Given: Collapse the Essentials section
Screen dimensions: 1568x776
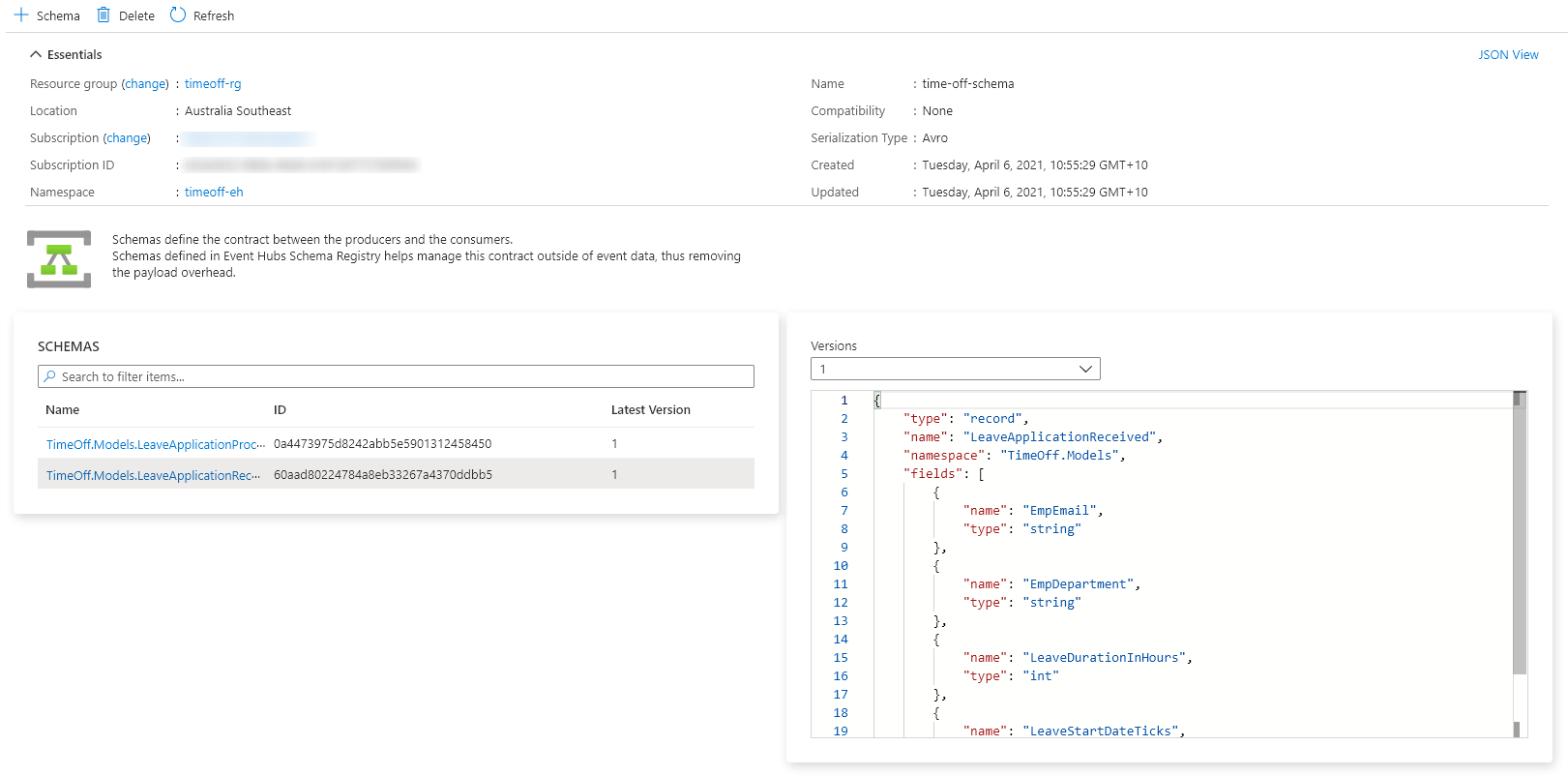Looking at the screenshot, I should [x=36, y=55].
